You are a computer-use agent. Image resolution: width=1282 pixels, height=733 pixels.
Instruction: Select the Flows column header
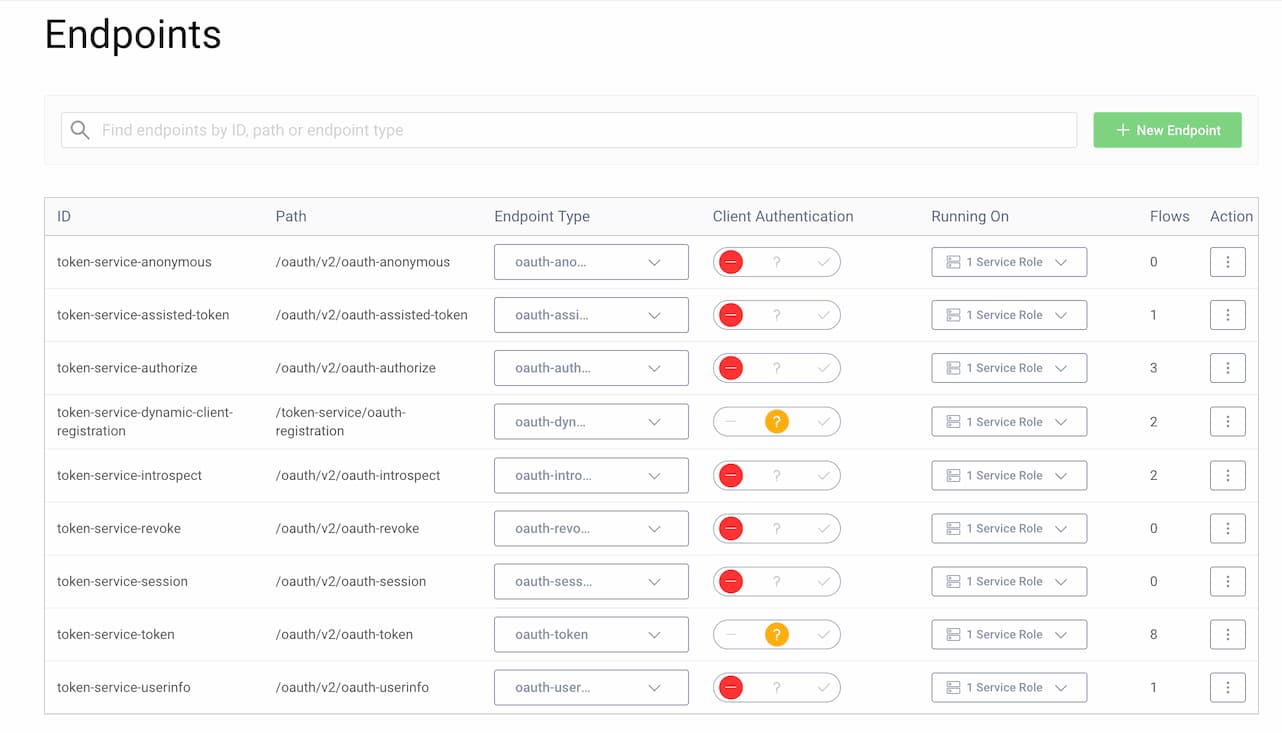[x=1169, y=216]
